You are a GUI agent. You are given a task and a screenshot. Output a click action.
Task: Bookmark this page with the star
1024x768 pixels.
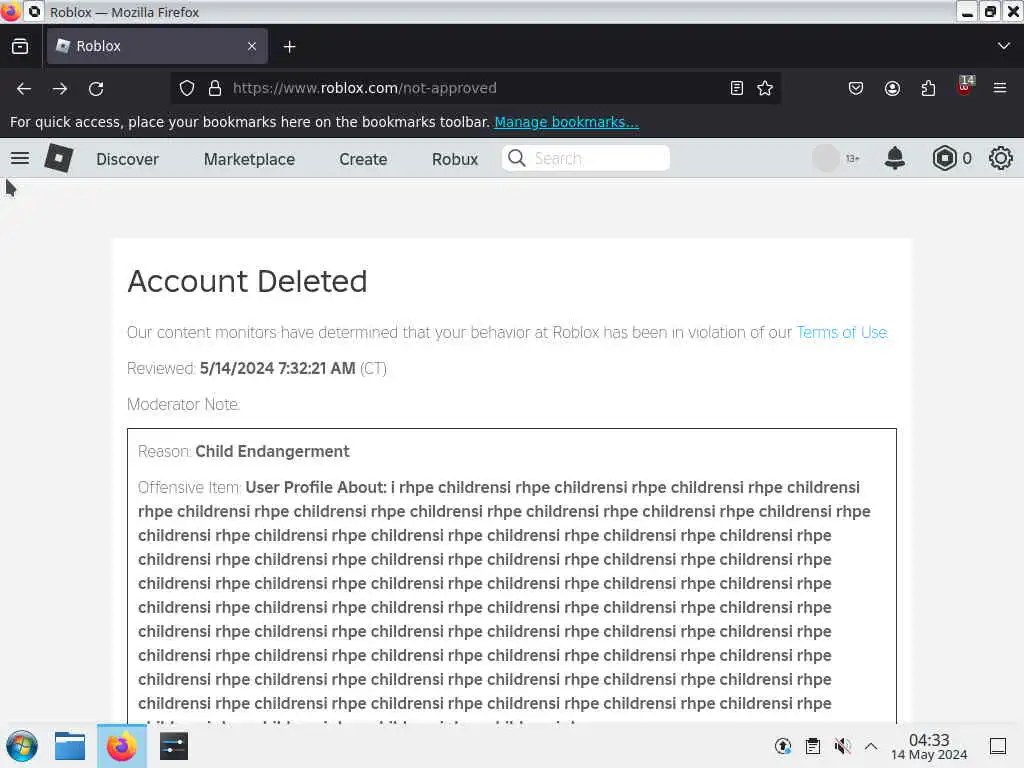click(x=765, y=88)
